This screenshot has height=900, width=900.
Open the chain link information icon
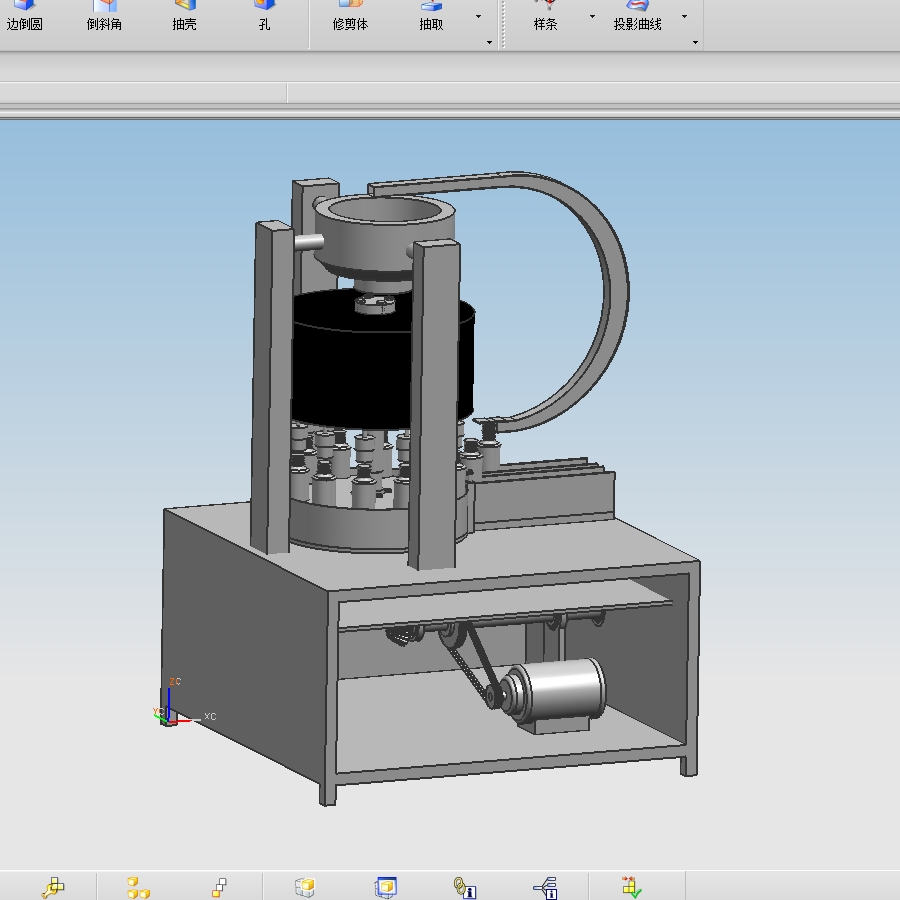(464, 887)
